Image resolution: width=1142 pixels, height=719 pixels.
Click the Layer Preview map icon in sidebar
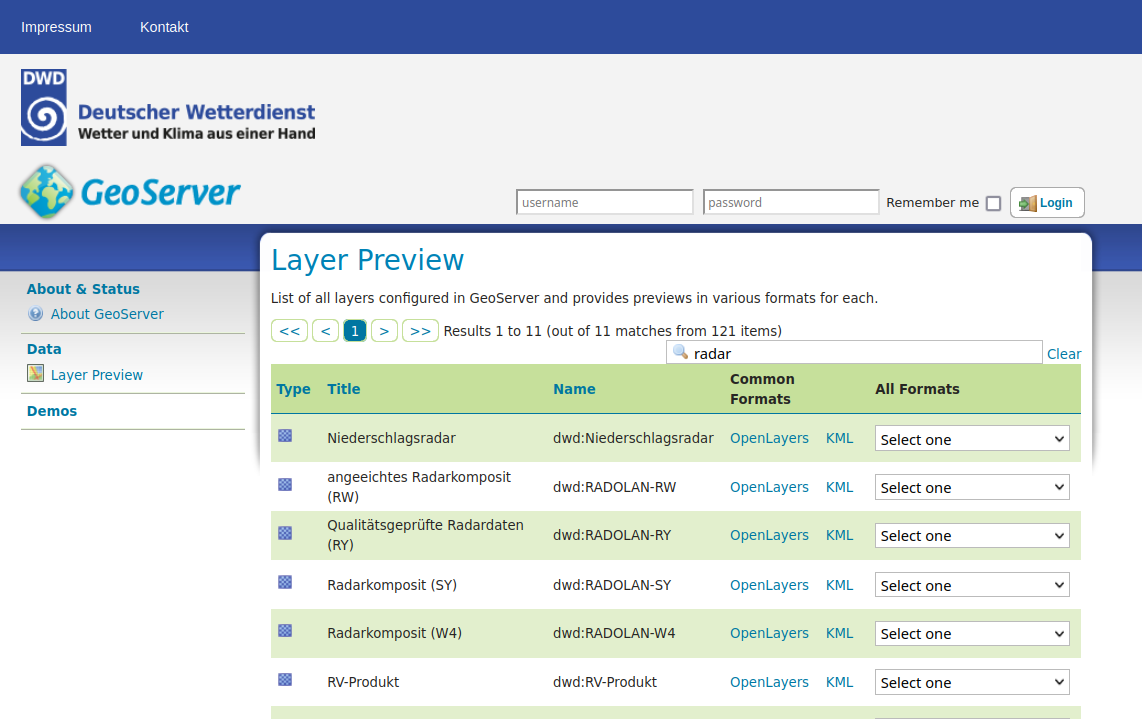(x=36, y=374)
